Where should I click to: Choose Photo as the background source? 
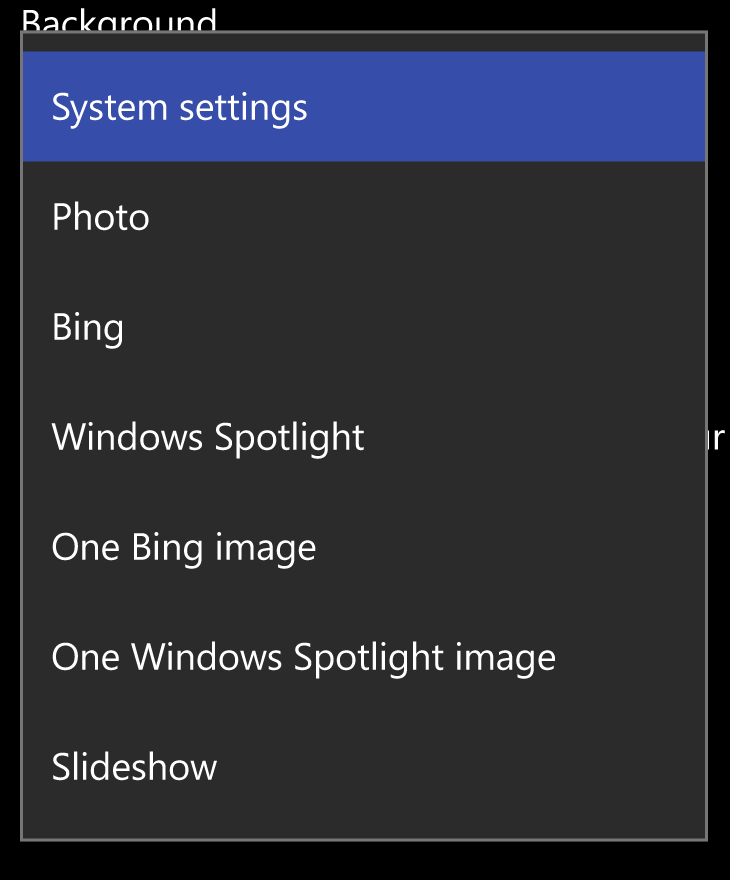(x=100, y=216)
